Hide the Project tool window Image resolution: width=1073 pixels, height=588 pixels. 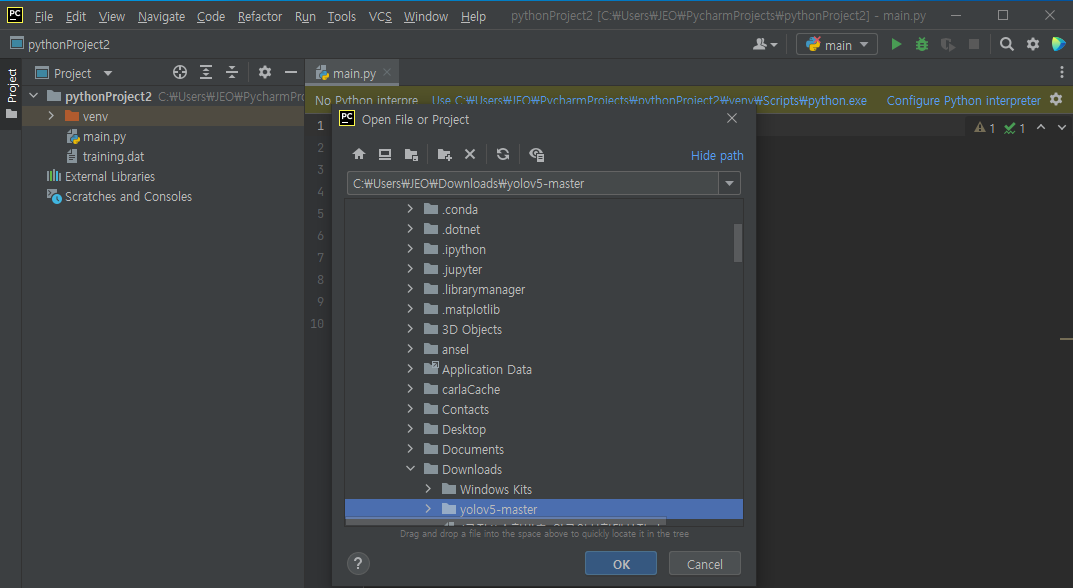pyautogui.click(x=291, y=72)
